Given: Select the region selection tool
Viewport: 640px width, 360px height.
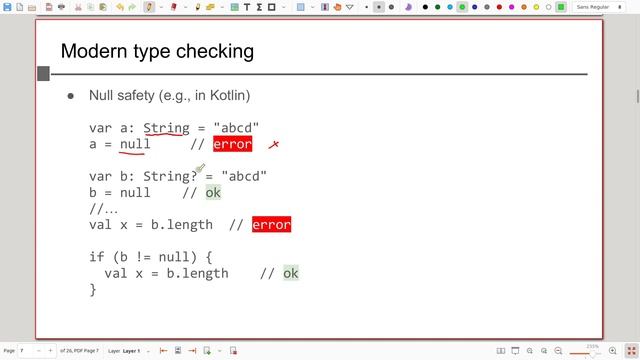Looking at the screenshot, I should point(300,7).
